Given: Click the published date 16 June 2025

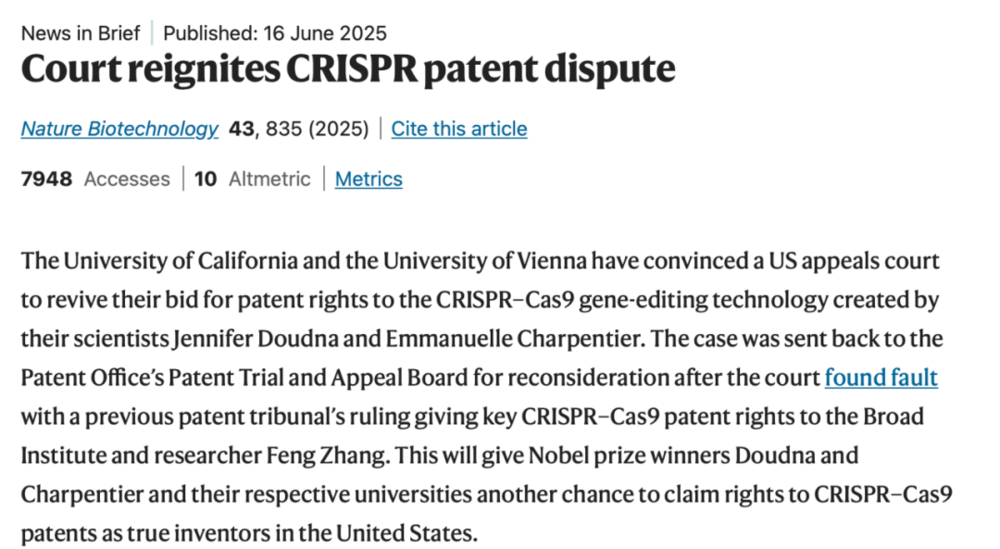Looking at the screenshot, I should (325, 33).
